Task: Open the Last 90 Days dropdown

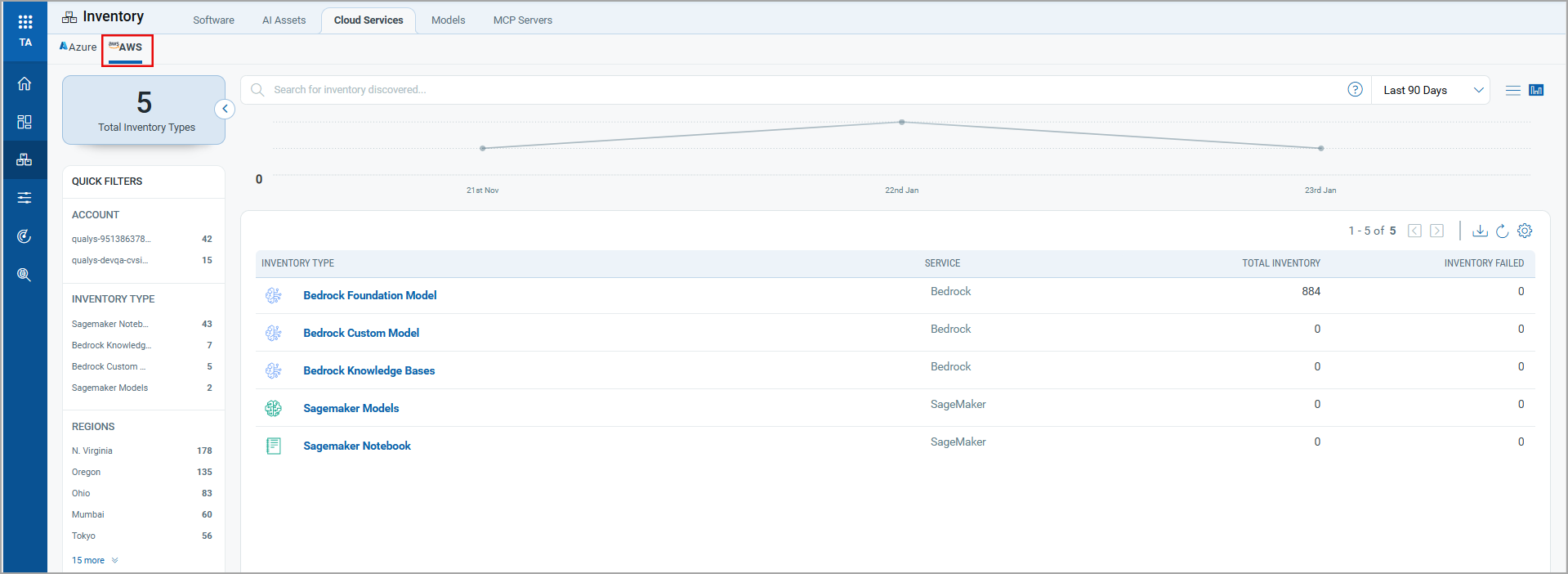Action: [x=1431, y=90]
